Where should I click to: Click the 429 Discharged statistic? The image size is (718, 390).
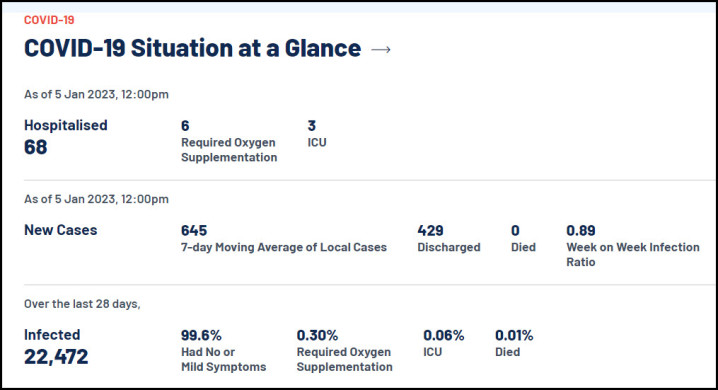449,238
